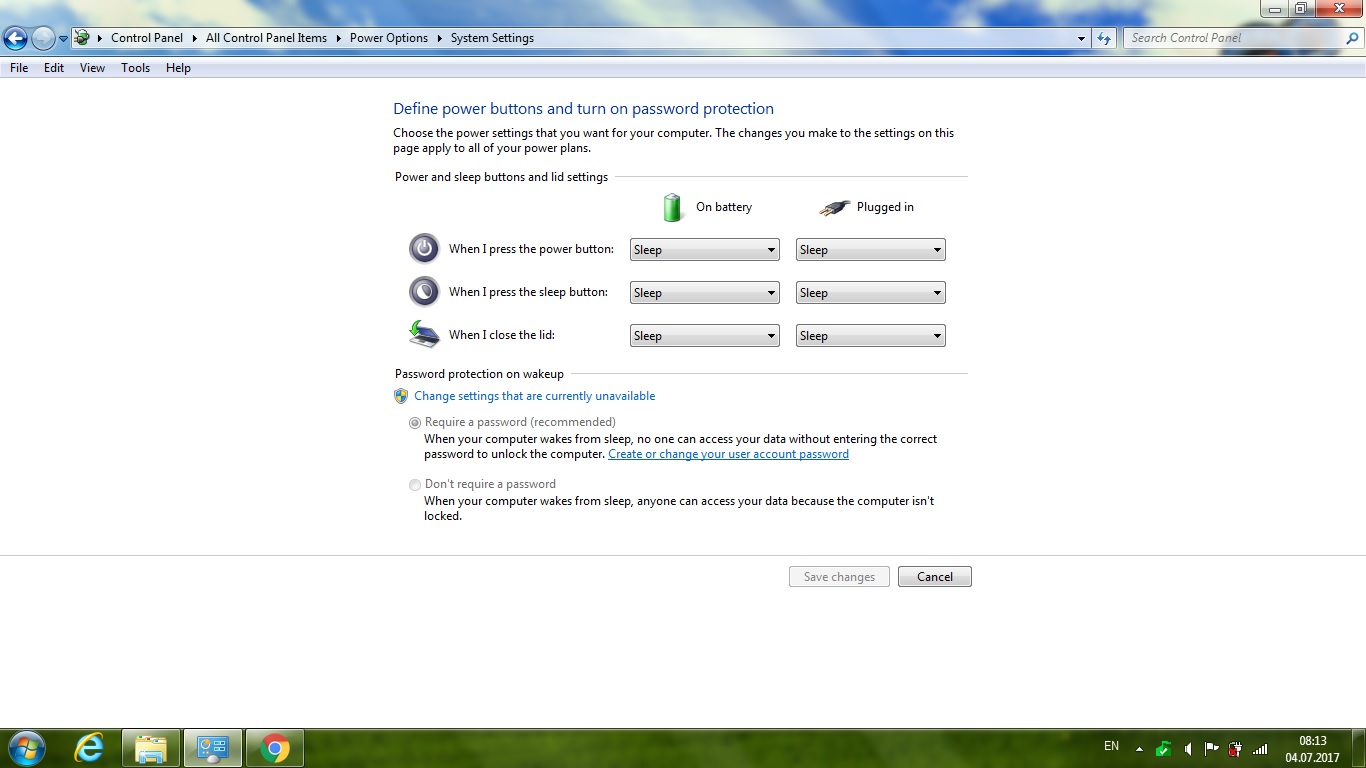The height and width of the screenshot is (768, 1366).
Task: Click the Control Panel taskbar button
Action: point(213,748)
